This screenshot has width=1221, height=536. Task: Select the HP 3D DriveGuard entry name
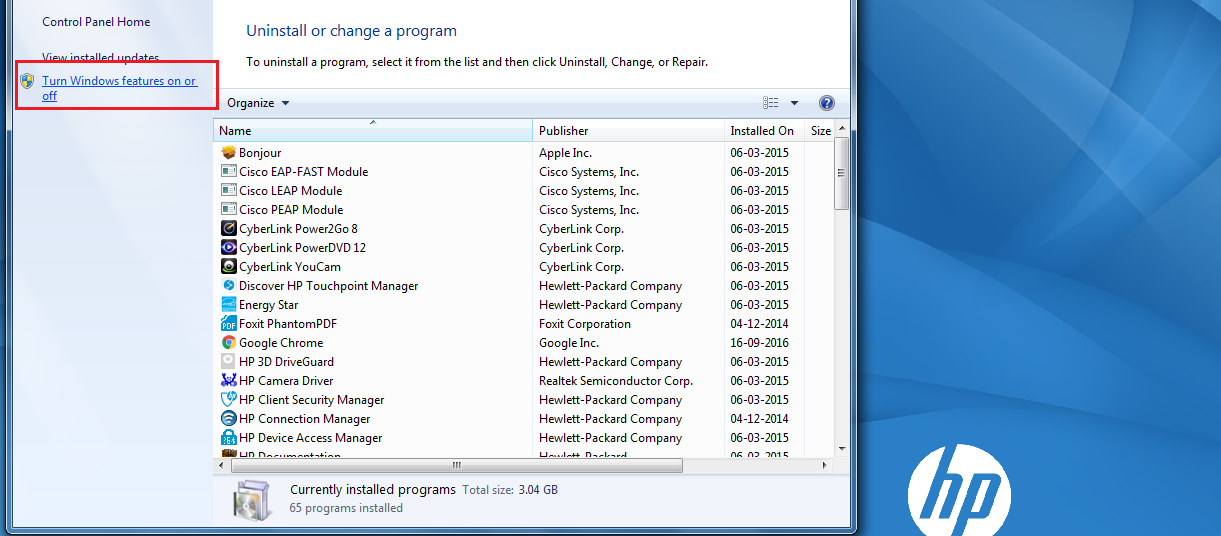(287, 362)
